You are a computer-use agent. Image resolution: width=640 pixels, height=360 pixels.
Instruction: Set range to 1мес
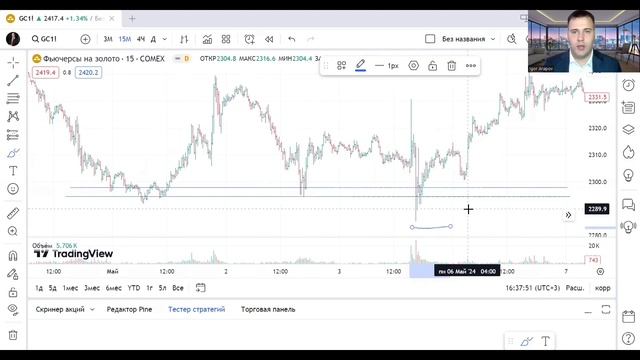[x=70, y=288]
